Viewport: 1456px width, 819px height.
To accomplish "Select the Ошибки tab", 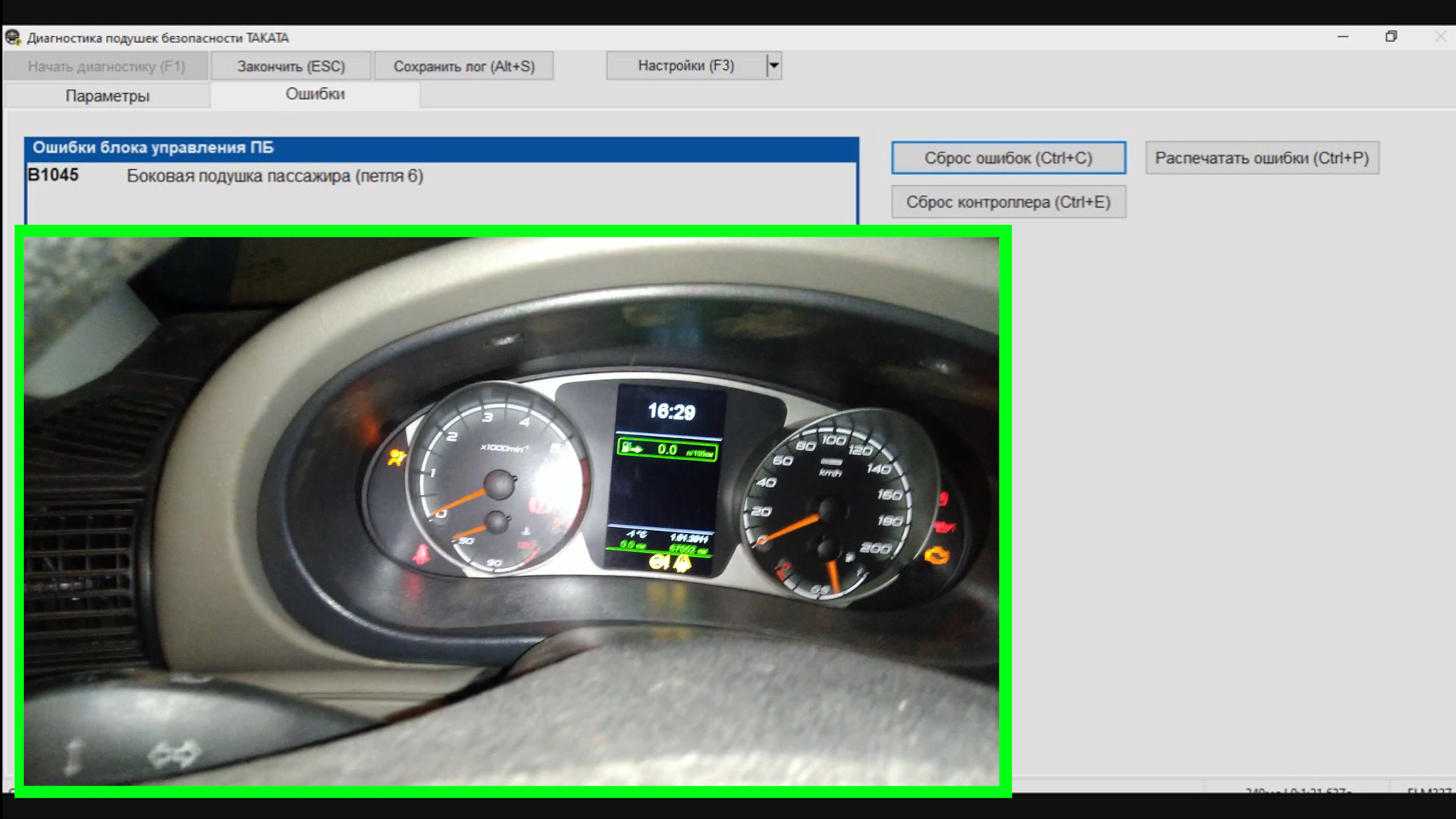I will 315,94.
